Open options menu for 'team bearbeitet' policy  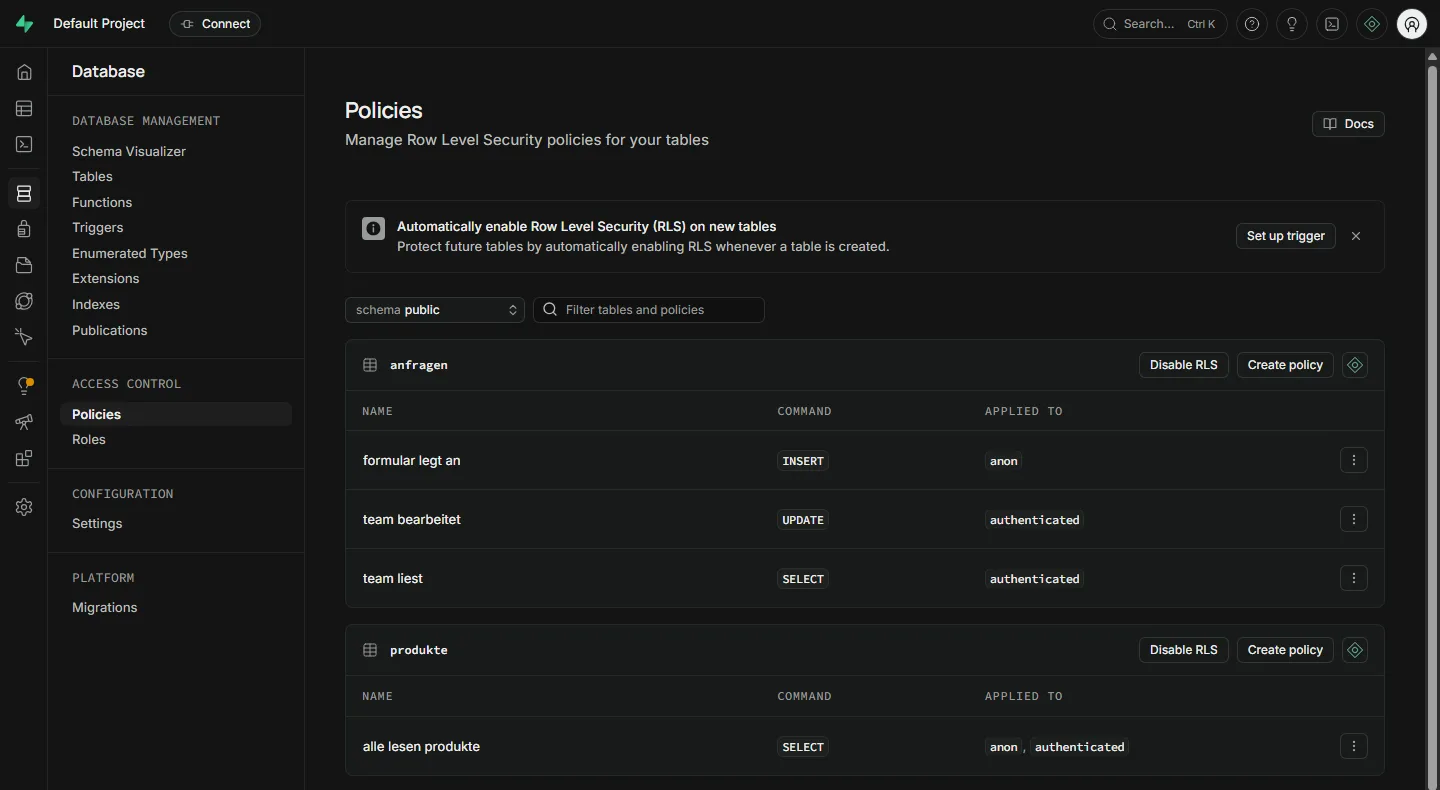pos(1354,519)
